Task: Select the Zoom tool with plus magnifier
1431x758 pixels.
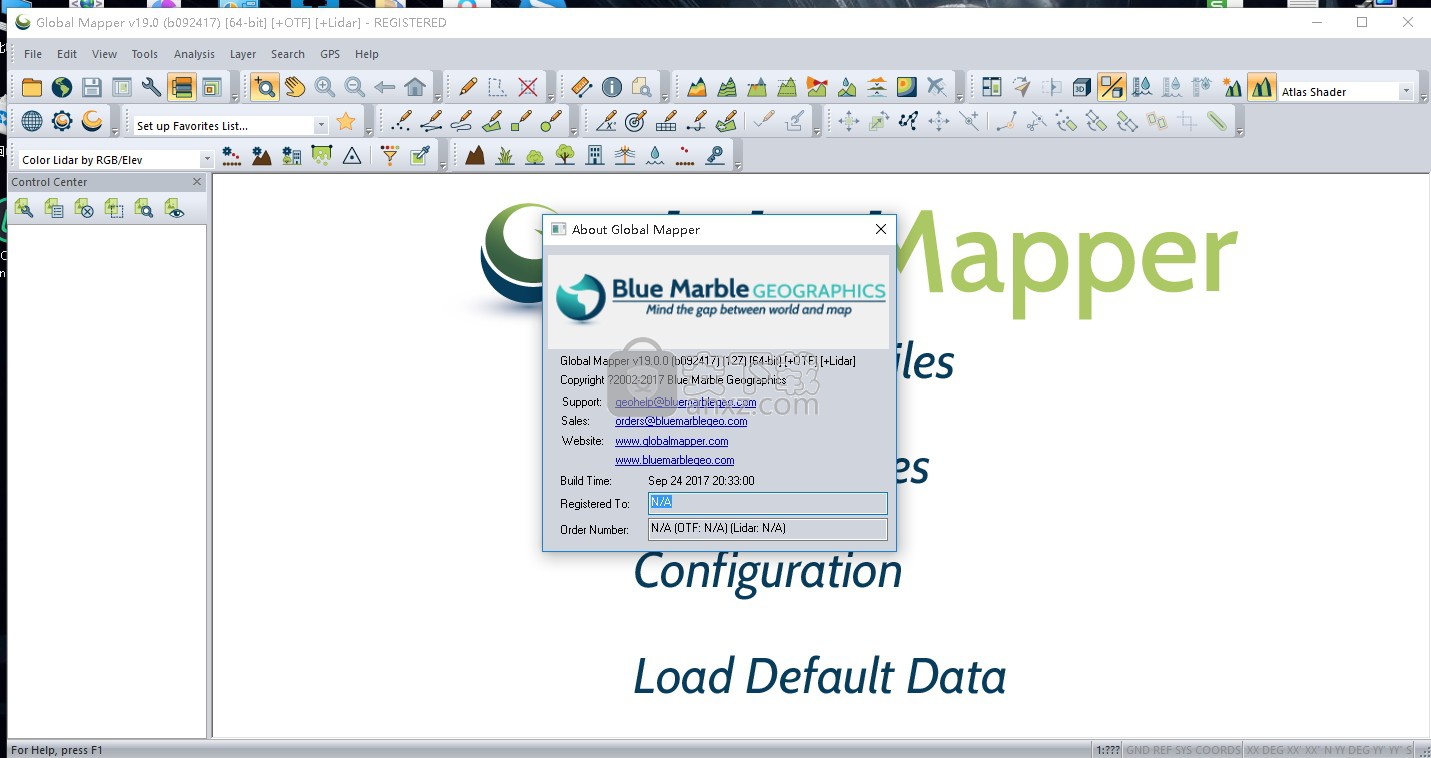Action: coord(264,88)
